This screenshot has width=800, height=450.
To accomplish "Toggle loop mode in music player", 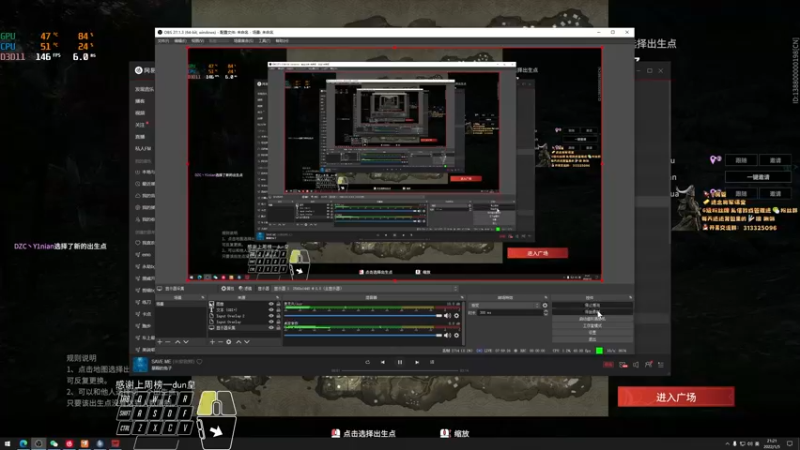I will pos(367,362).
